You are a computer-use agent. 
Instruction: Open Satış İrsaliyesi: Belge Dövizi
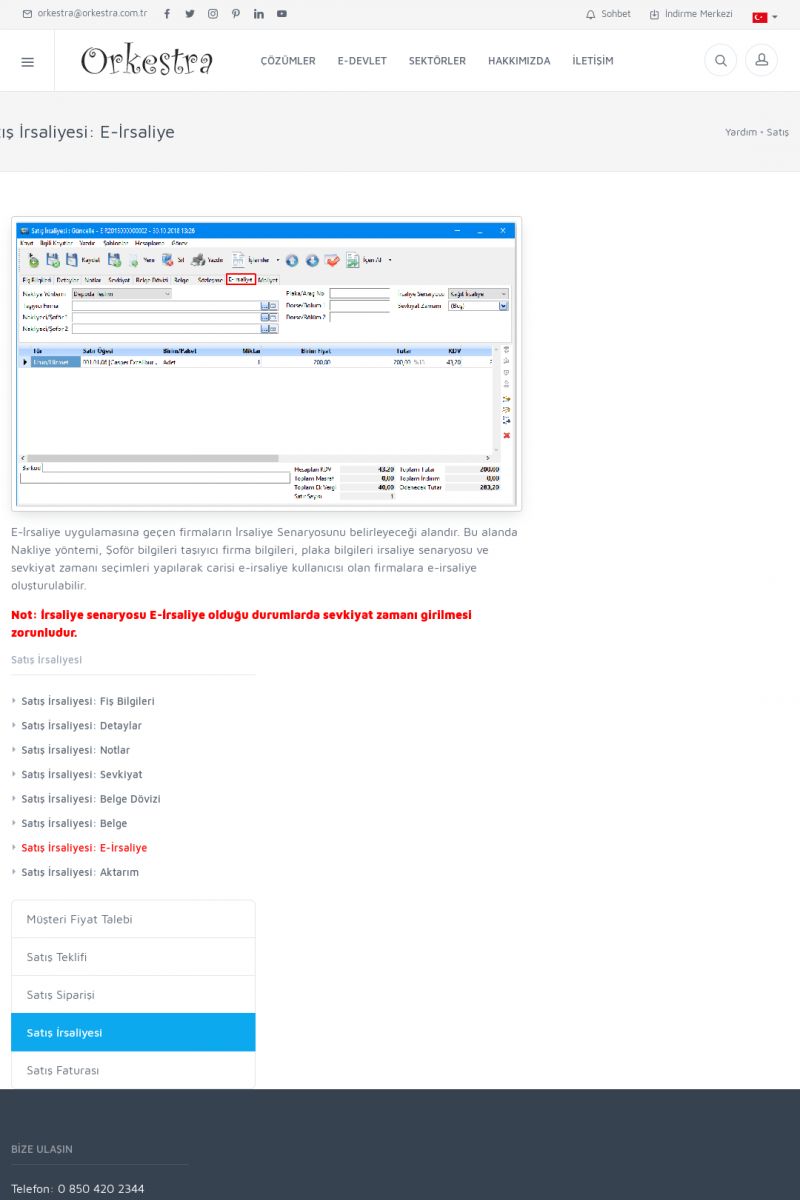[x=91, y=799]
